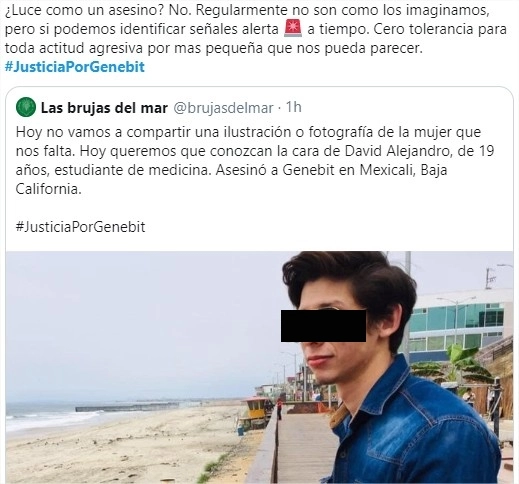Screen dimensions: 519x484
Task: Open the @brujasdelmar handle
Action: point(224,108)
